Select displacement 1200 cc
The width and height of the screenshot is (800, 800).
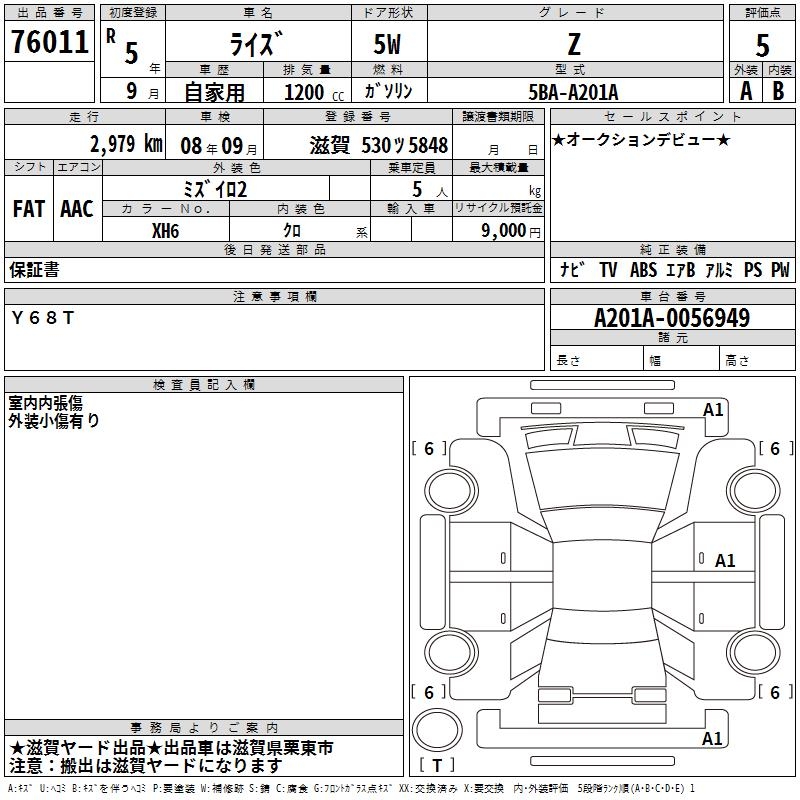tap(314, 92)
